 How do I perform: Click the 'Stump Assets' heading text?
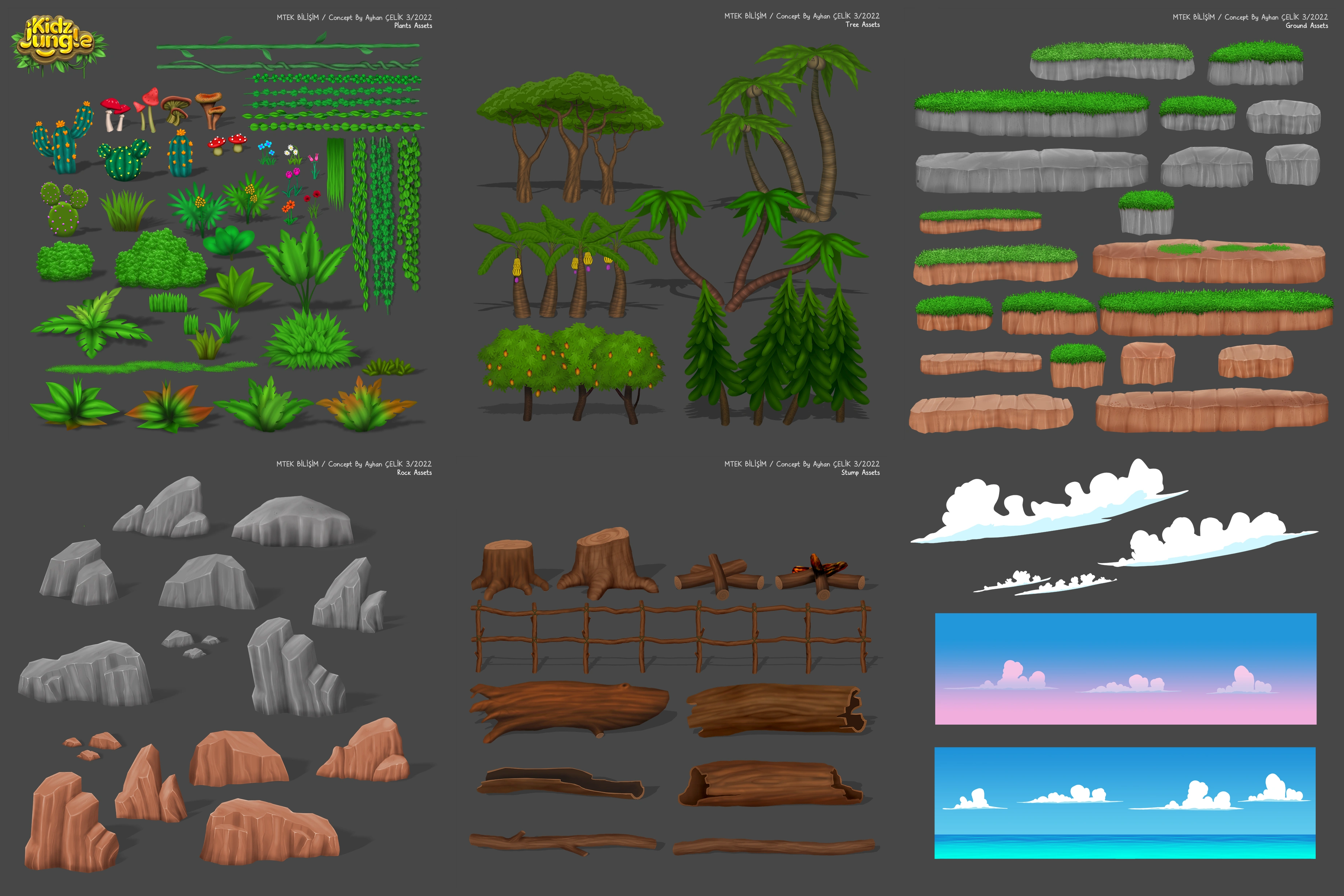click(860, 473)
